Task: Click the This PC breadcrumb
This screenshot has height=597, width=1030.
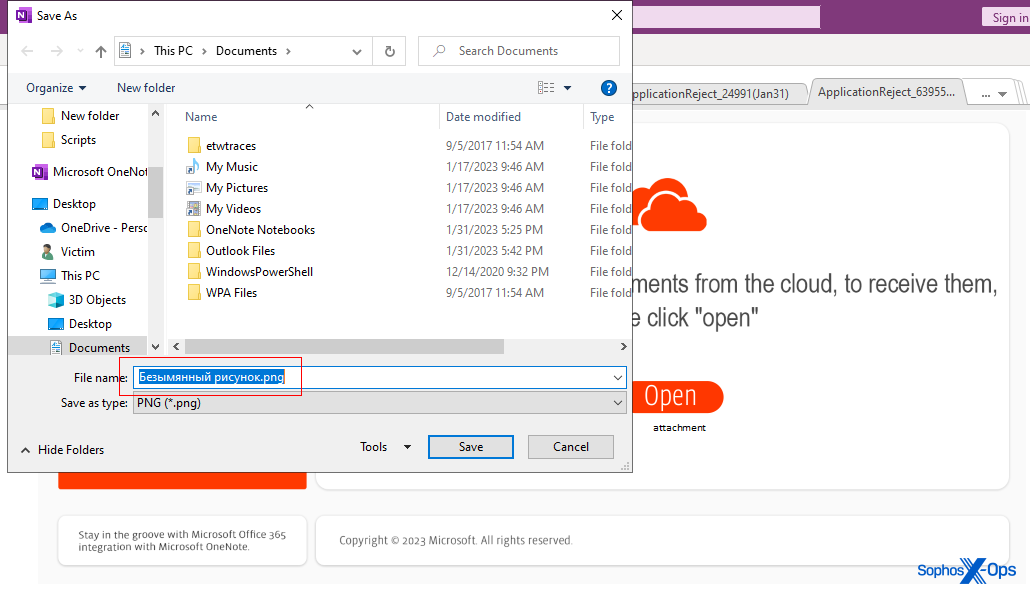Action: 173,51
